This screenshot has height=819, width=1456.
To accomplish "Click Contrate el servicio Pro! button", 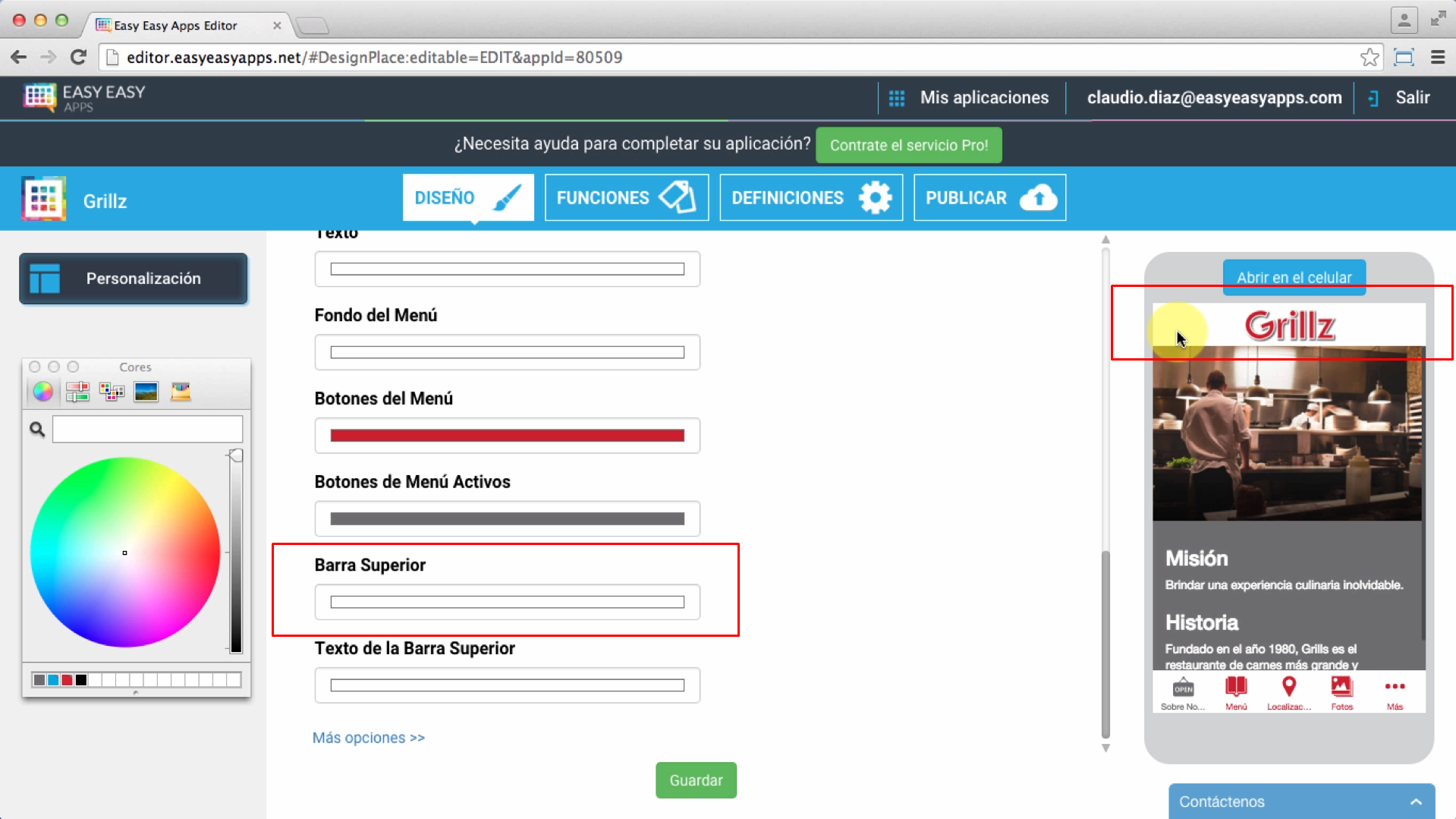I will pos(908,145).
